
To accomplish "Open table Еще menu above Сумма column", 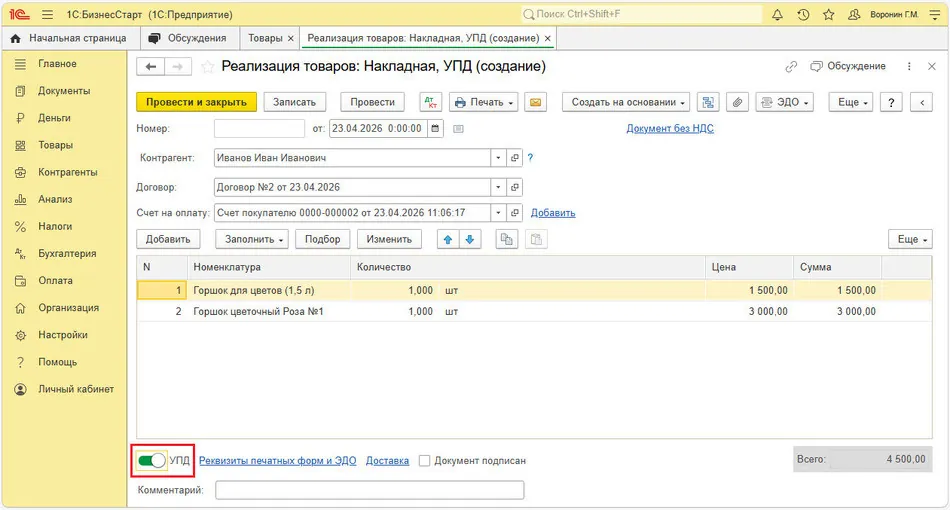I will click(x=911, y=239).
